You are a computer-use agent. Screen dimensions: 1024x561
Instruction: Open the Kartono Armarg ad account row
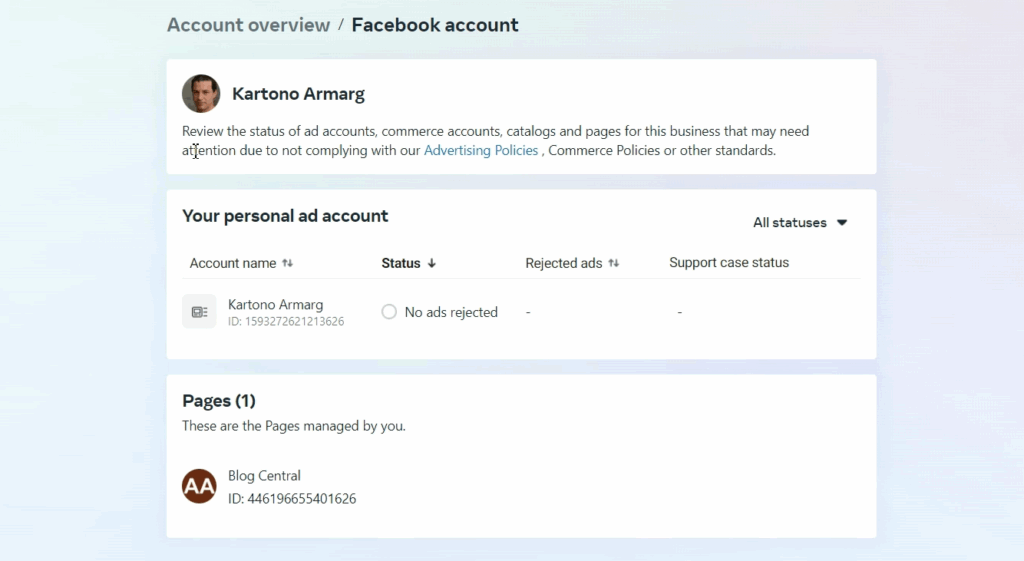pyautogui.click(x=275, y=305)
